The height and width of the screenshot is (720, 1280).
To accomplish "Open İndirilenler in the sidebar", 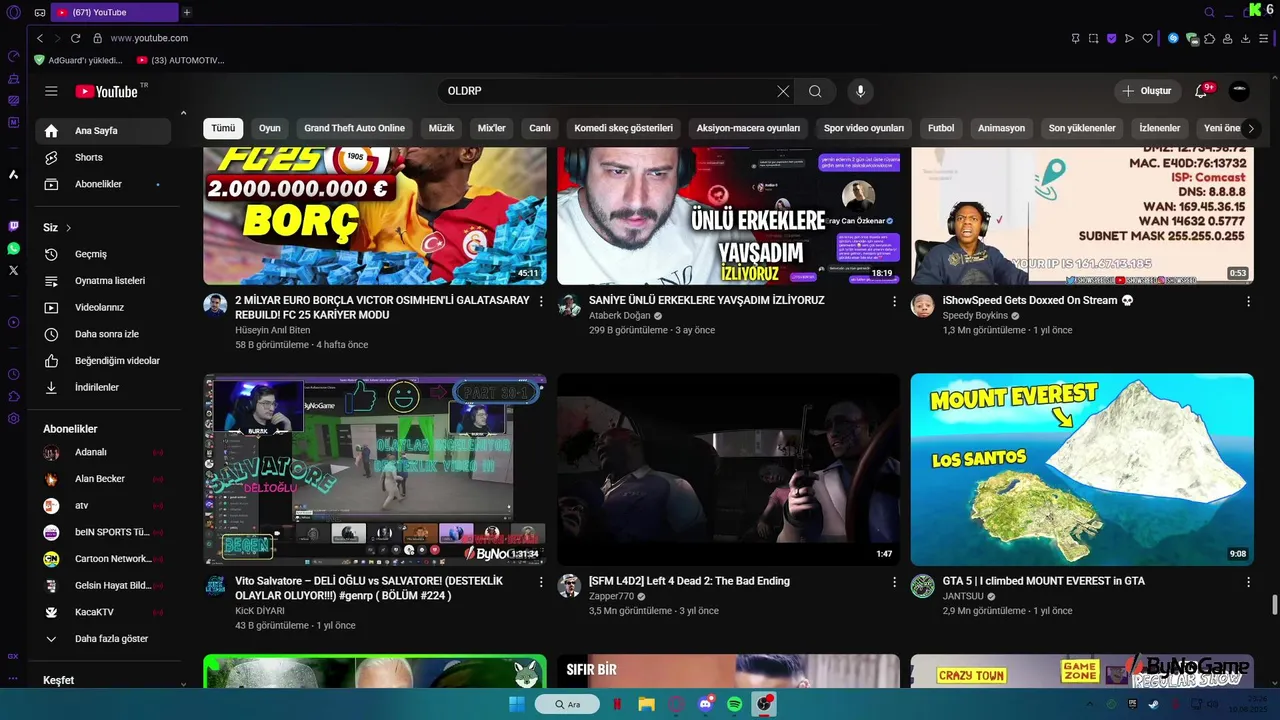I will click(103, 387).
